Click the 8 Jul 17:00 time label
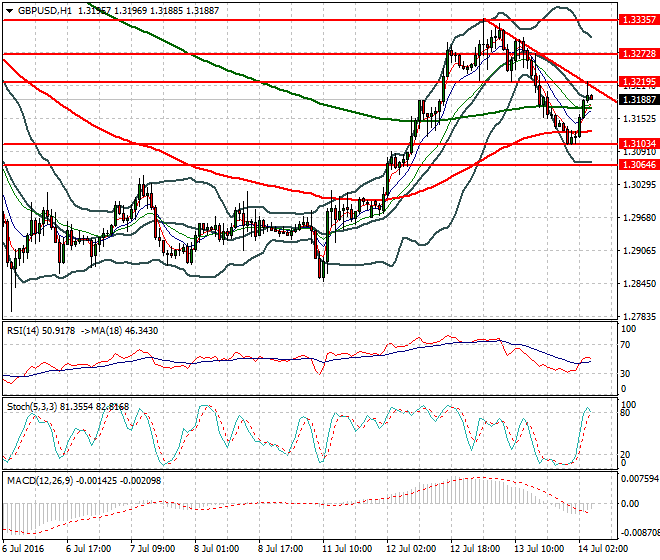The height and width of the screenshot is (560, 660). point(280,549)
